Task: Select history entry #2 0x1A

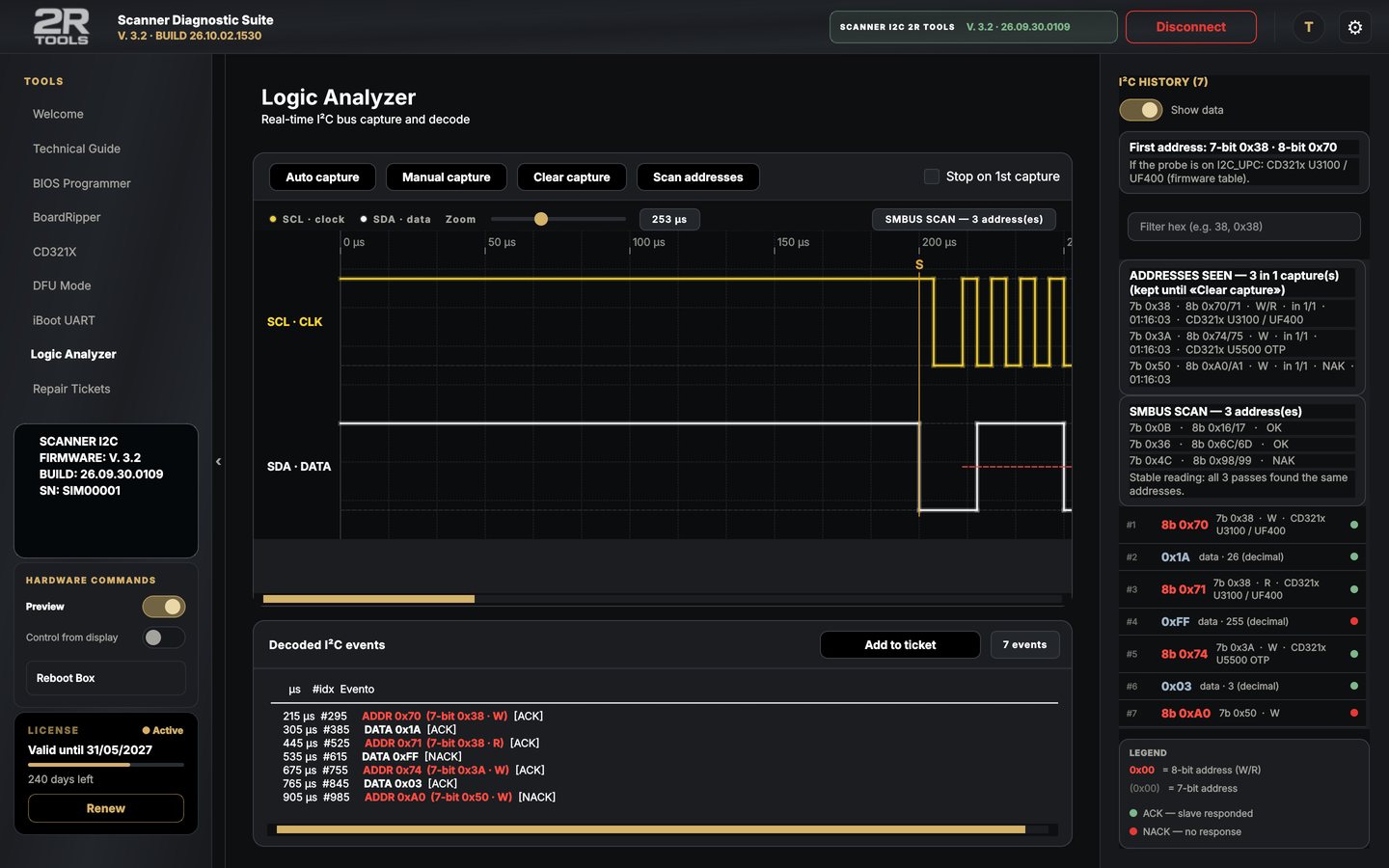Action: pos(1243,556)
